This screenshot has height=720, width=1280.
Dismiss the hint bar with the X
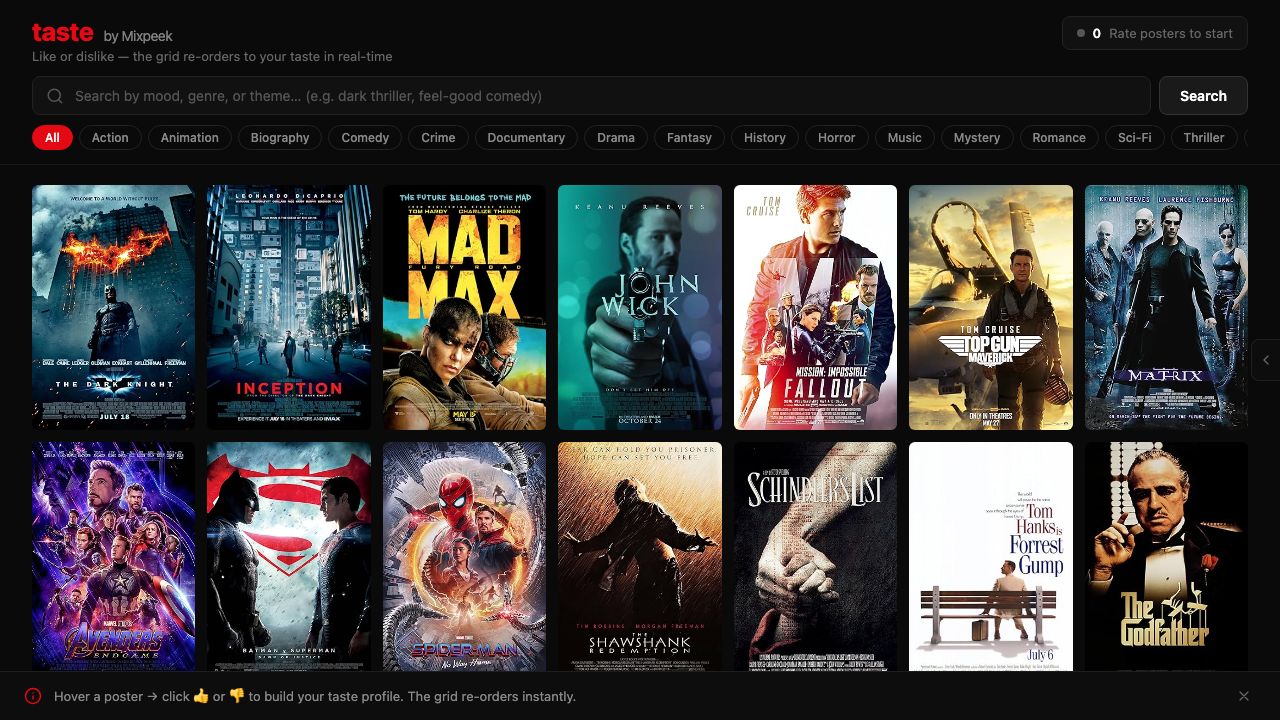click(1244, 696)
